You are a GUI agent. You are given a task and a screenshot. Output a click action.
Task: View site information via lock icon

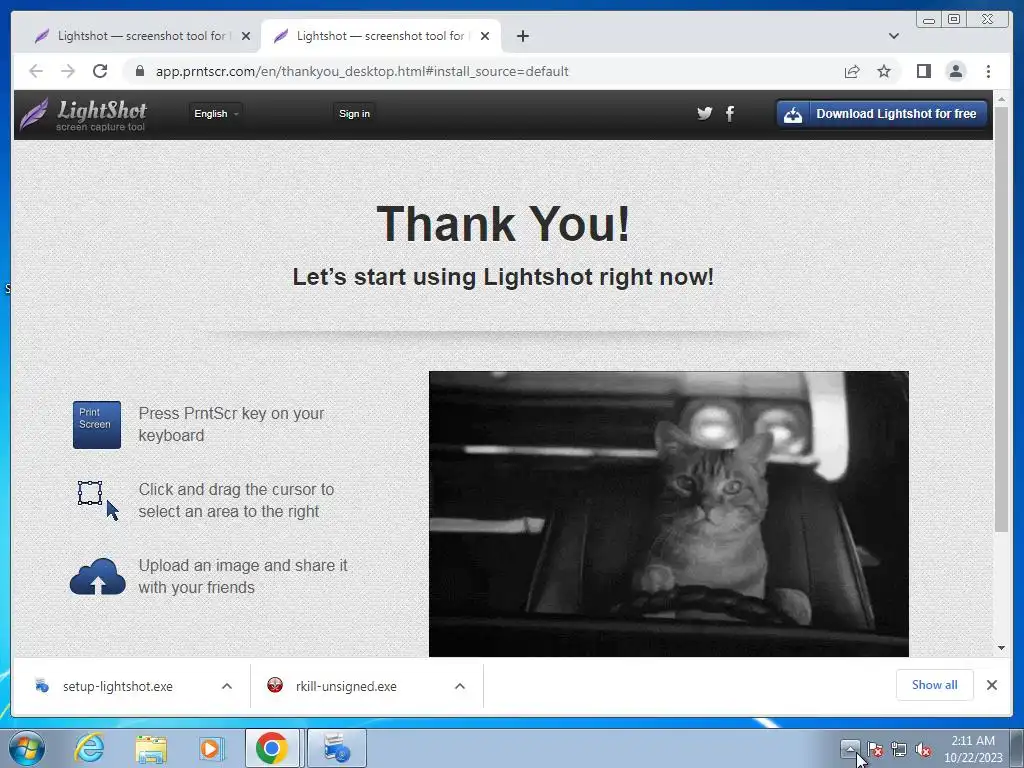pos(139,71)
